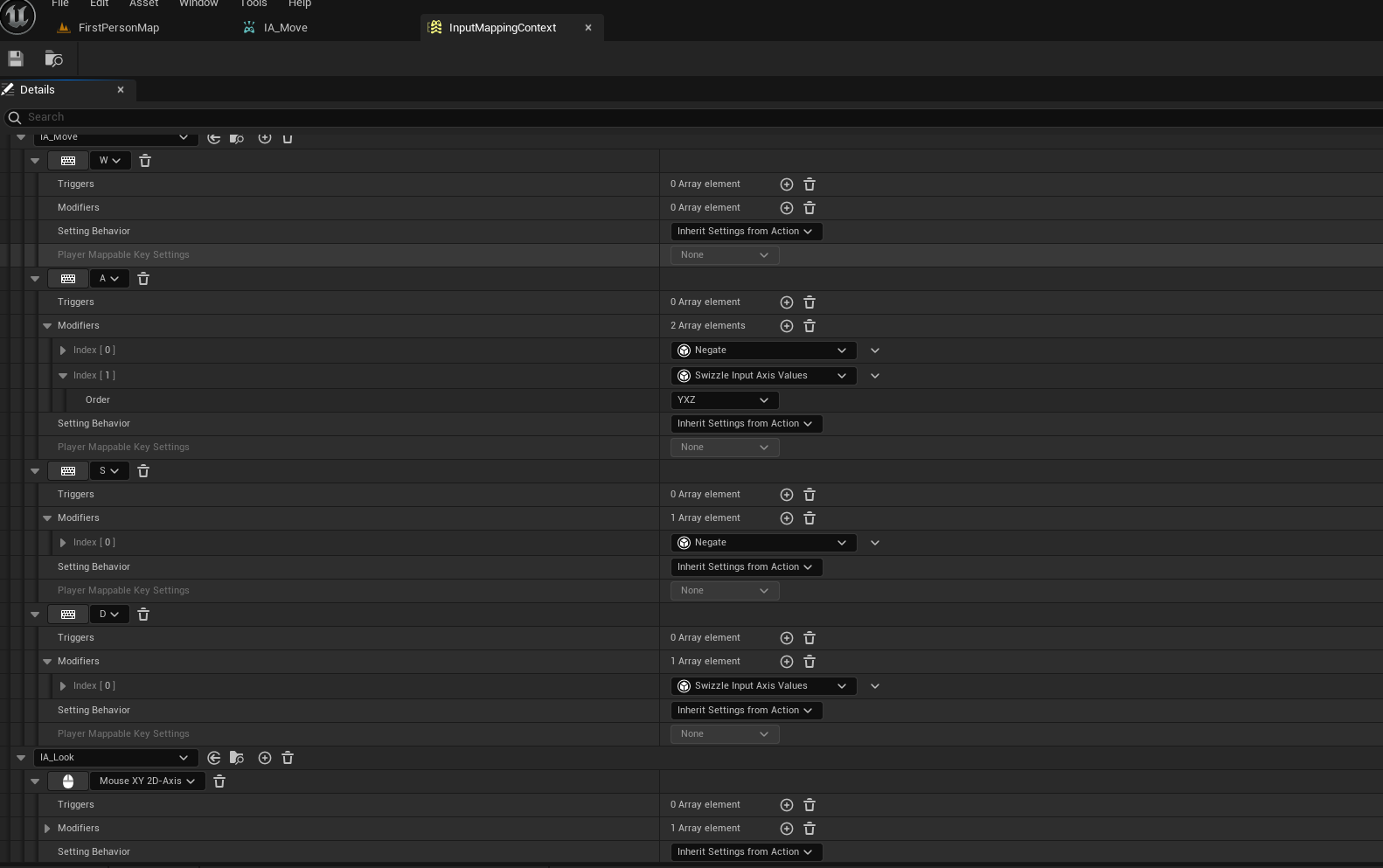Click the Save asset icon in toolbar
This screenshot has width=1383, height=868.
click(16, 59)
